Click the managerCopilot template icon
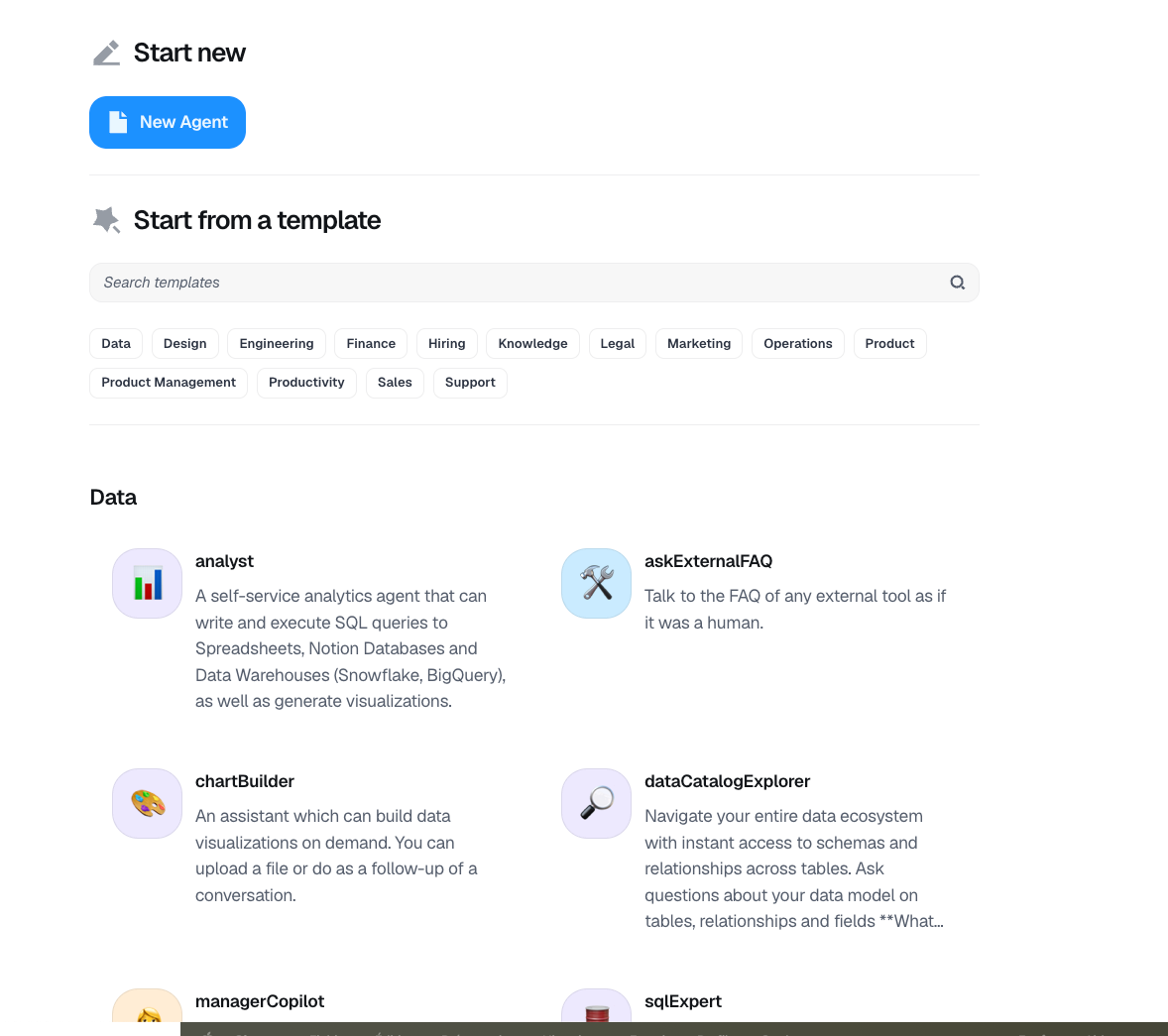Screen dimensions: 1168x1036 click(147, 1005)
